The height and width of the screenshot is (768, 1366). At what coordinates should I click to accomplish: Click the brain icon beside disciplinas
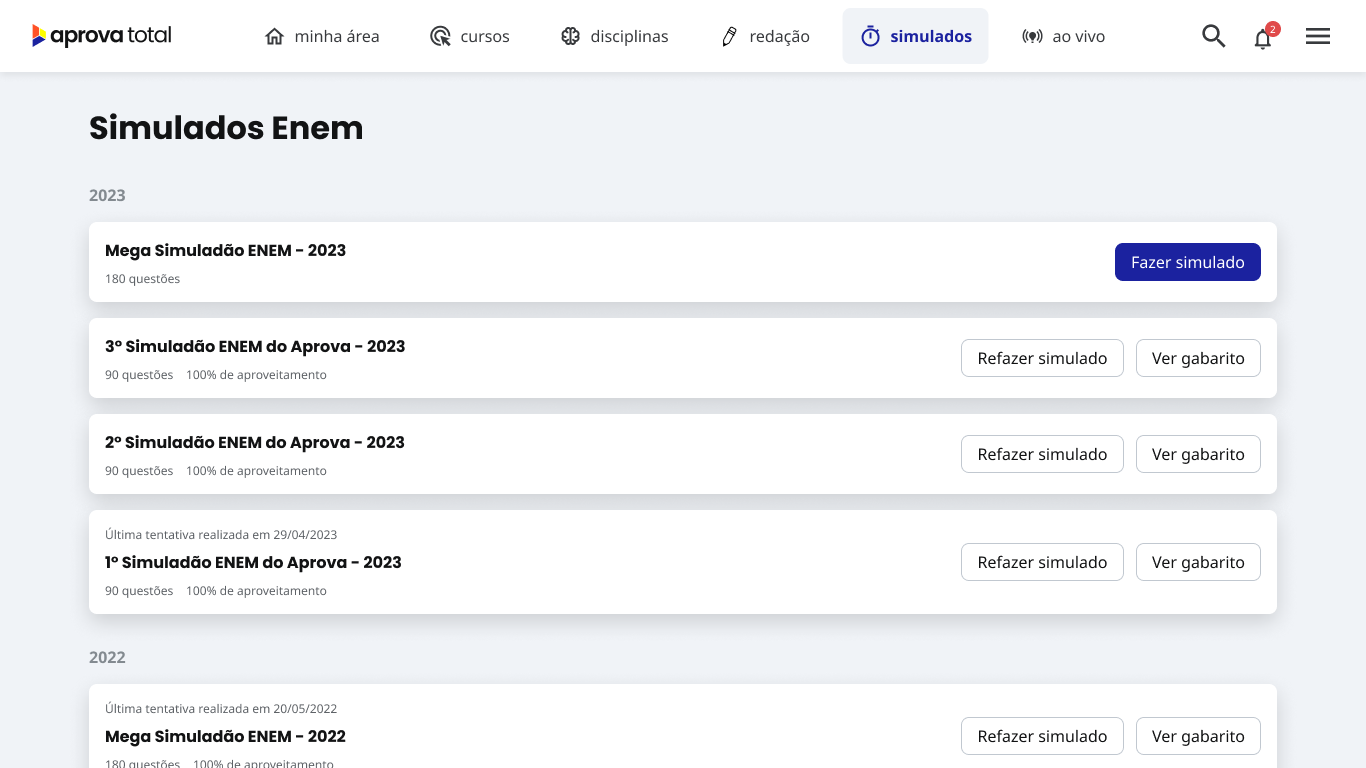pos(570,36)
